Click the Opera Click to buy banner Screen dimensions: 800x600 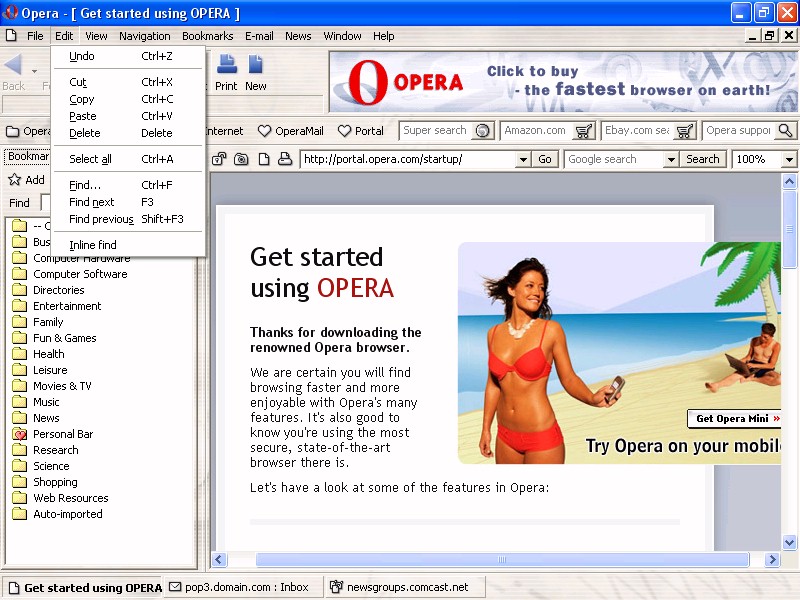[x=563, y=82]
